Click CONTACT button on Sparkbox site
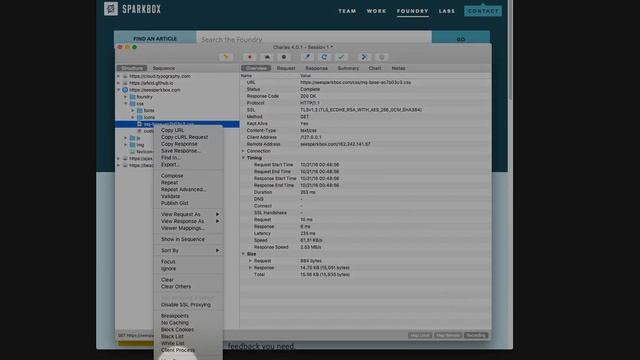640x360 pixels. click(483, 11)
